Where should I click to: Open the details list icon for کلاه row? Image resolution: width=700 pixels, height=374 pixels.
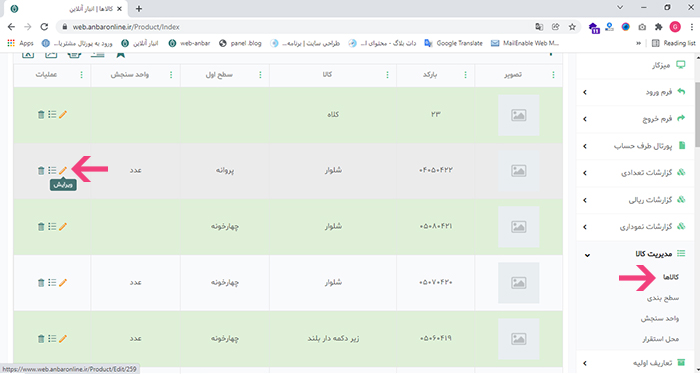coord(52,115)
